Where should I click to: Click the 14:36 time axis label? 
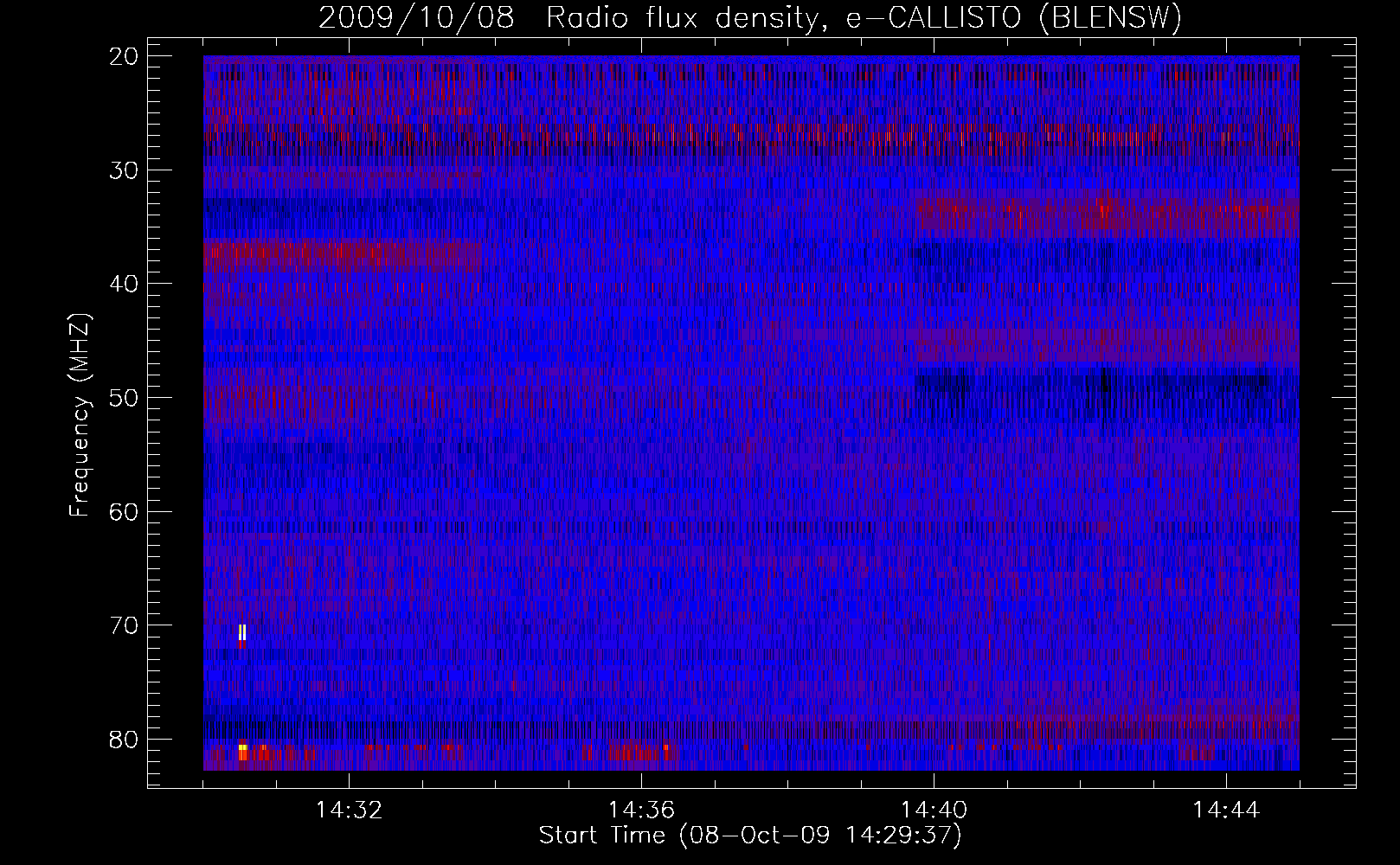click(641, 811)
